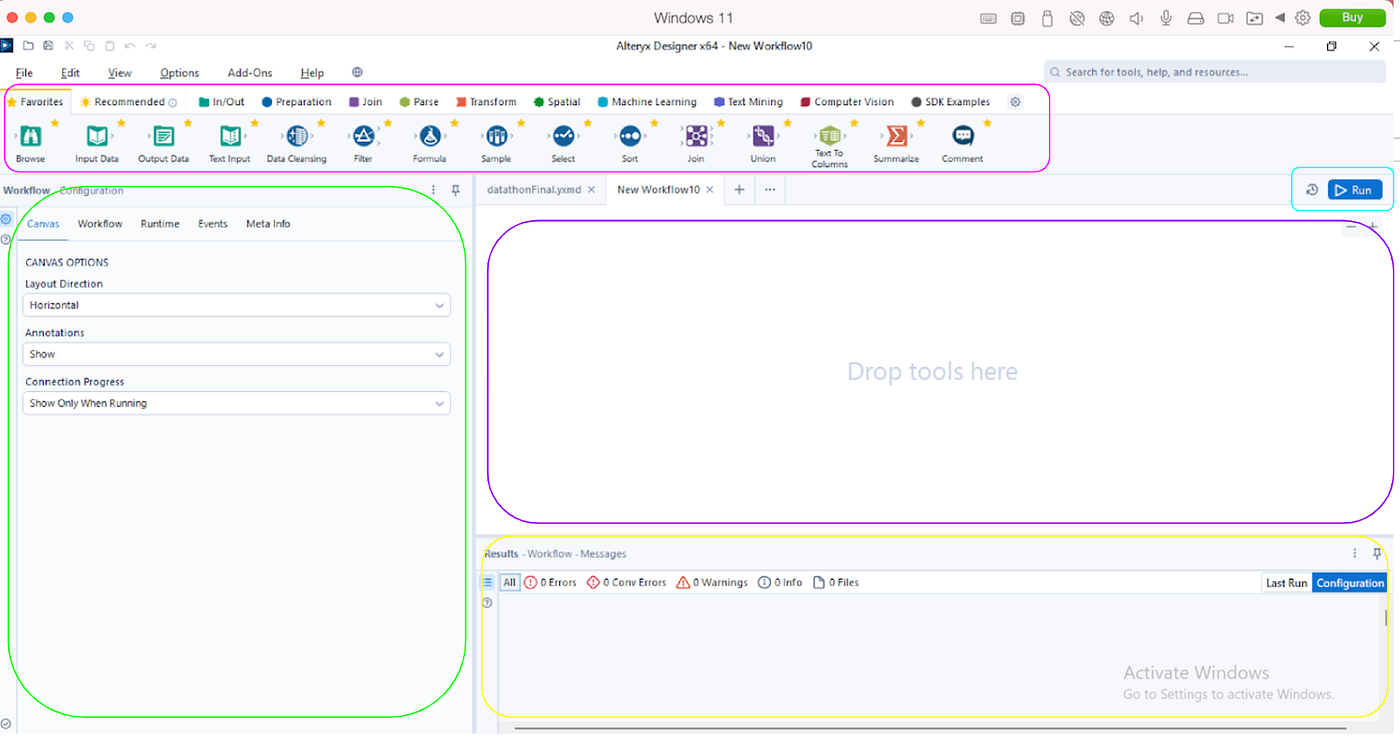Open the File menu
This screenshot has height=738, width=1400.
[x=24, y=73]
